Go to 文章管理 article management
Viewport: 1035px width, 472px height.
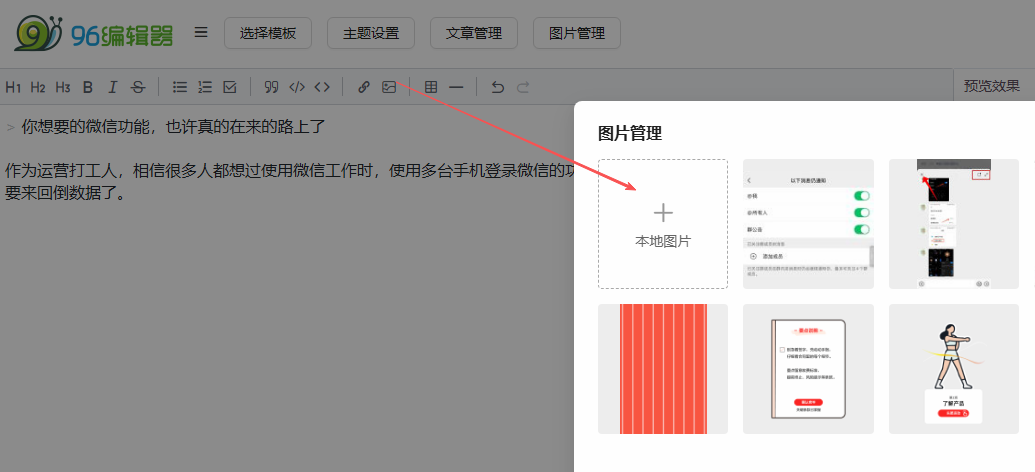(474, 33)
